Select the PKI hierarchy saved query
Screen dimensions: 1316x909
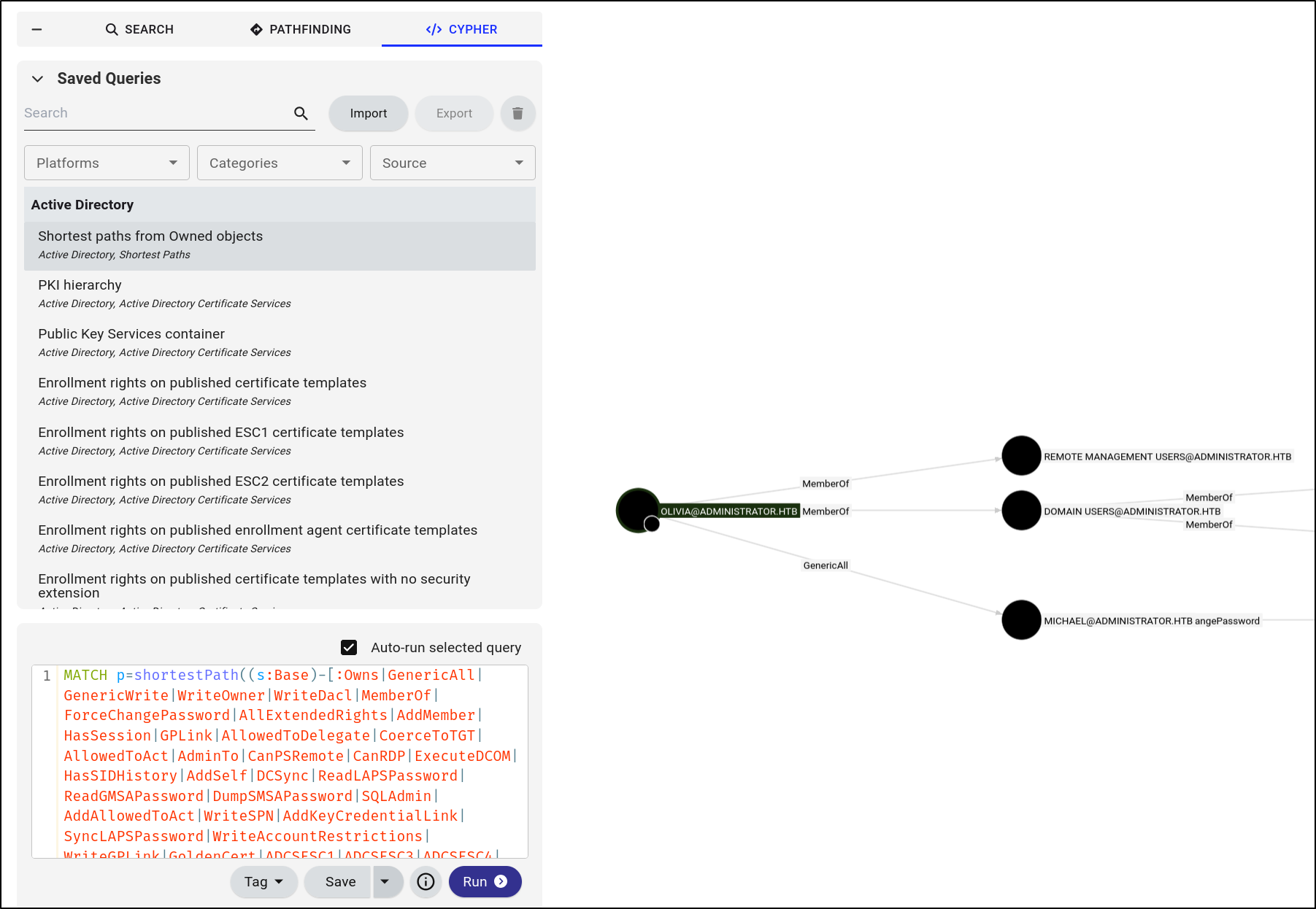pyautogui.click(x=80, y=285)
